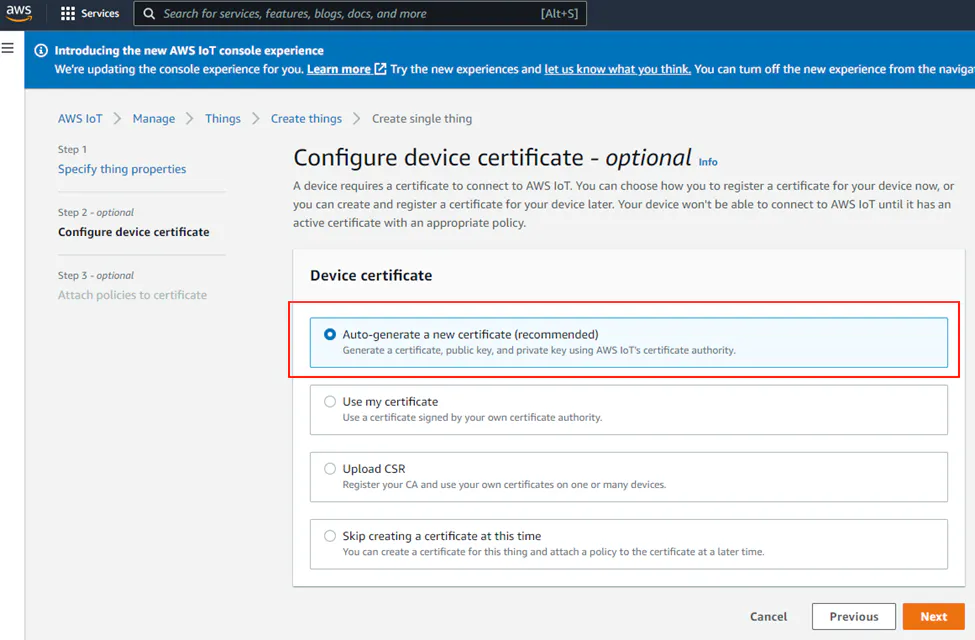
Task: Open the Info link beside heading
Action: [708, 162]
